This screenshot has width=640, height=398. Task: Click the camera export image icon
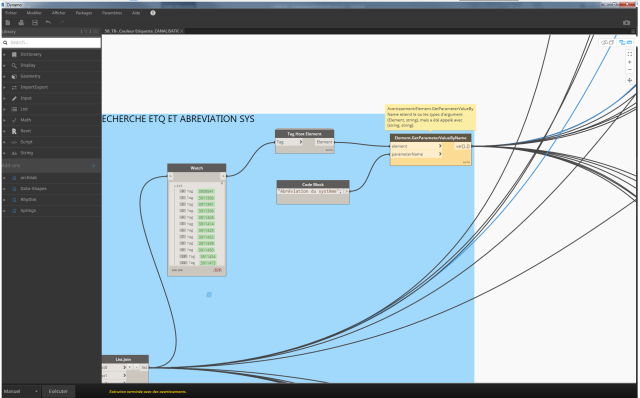(x=627, y=23)
